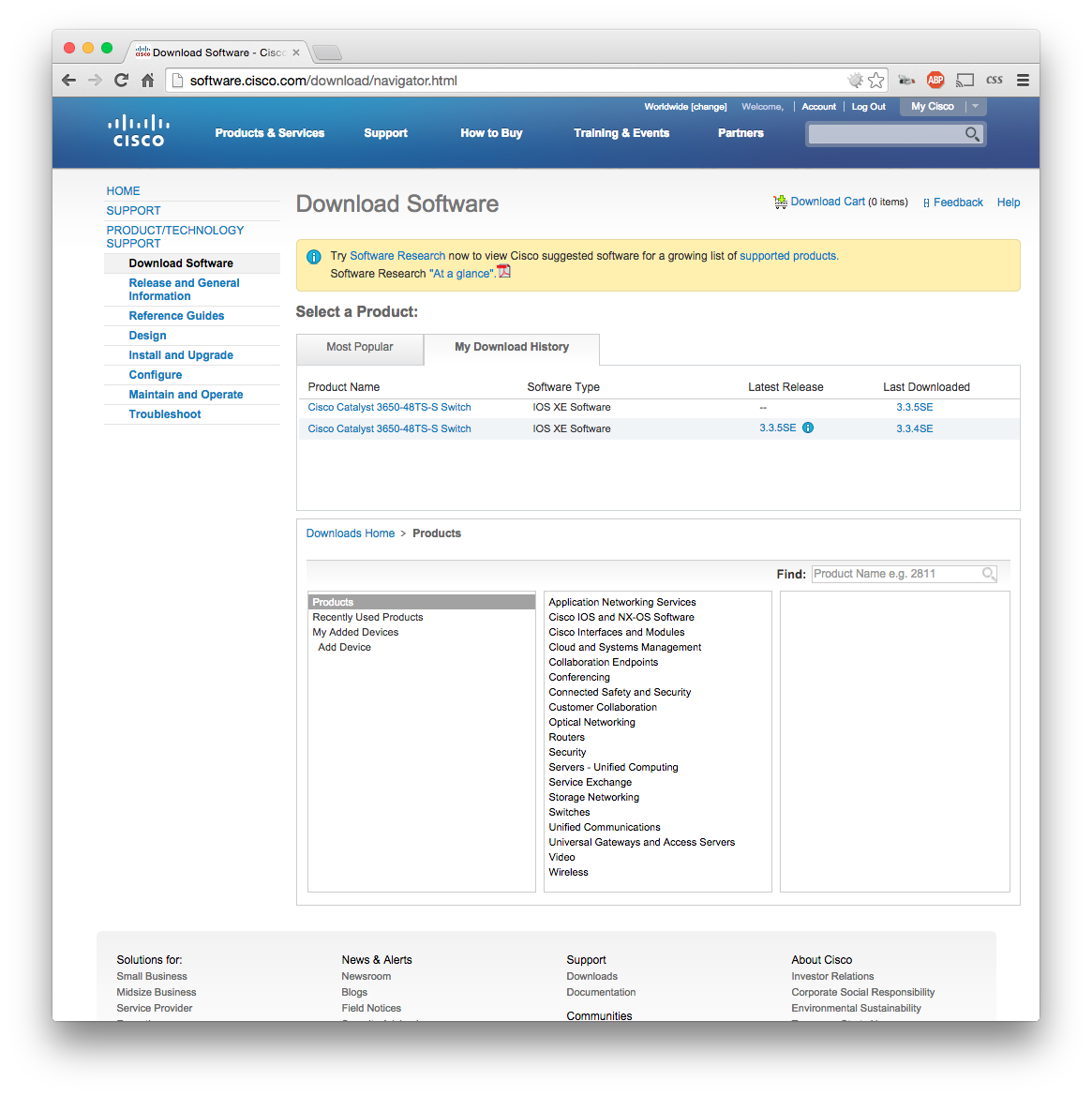1092x1096 pixels.
Task: Open the Feedback link
Action: (958, 203)
